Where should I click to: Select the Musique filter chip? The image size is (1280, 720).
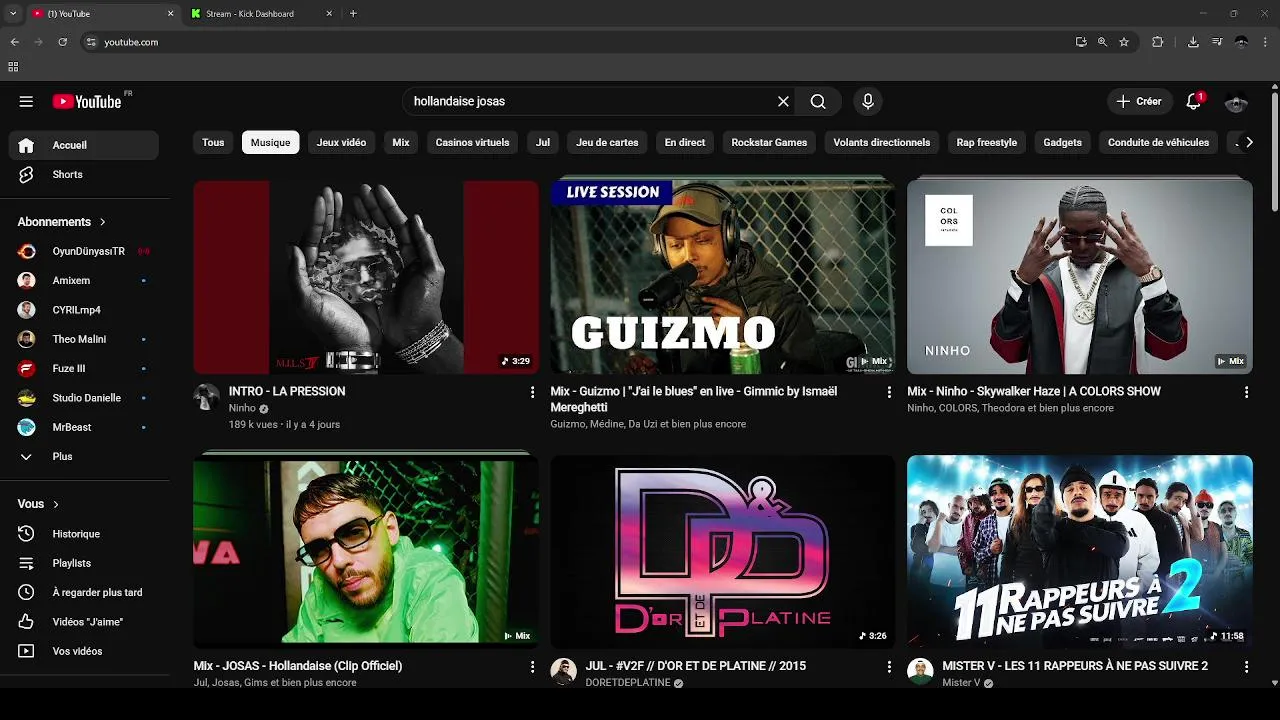click(x=271, y=142)
